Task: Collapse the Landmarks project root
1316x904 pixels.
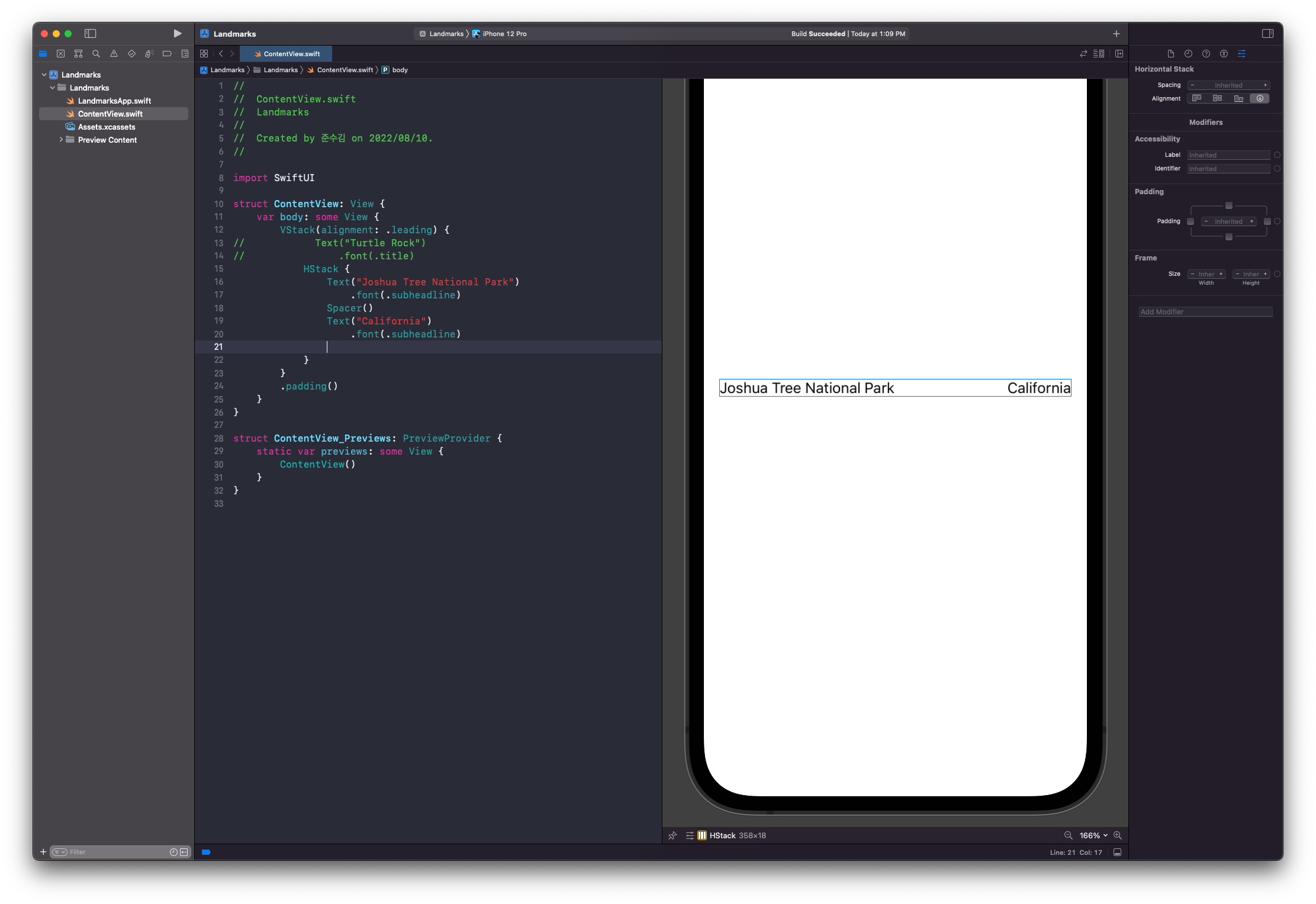Action: coord(44,75)
